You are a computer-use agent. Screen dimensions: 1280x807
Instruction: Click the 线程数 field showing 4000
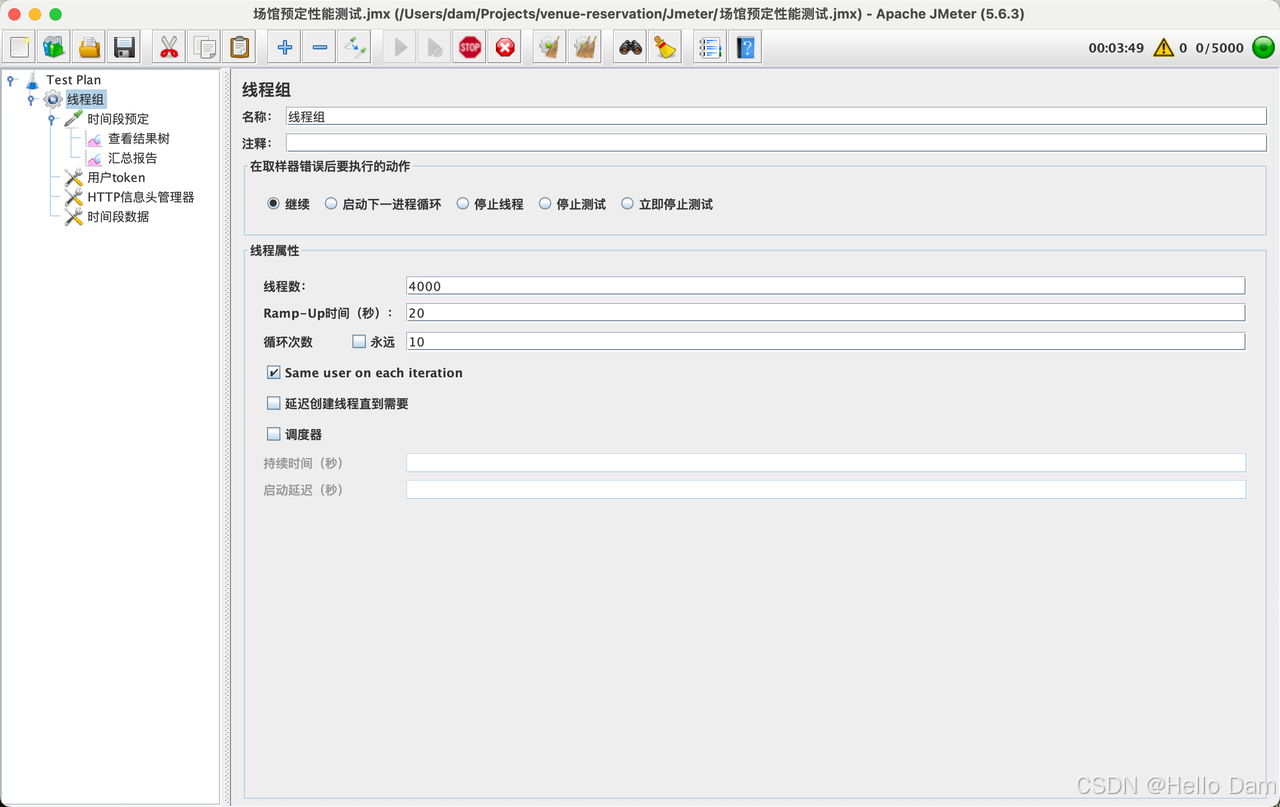[826, 286]
